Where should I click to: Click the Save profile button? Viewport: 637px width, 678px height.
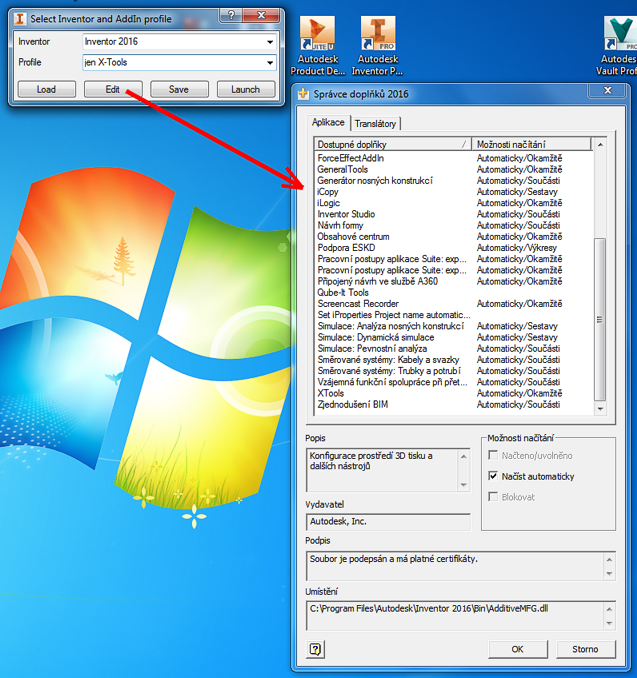tap(179, 90)
